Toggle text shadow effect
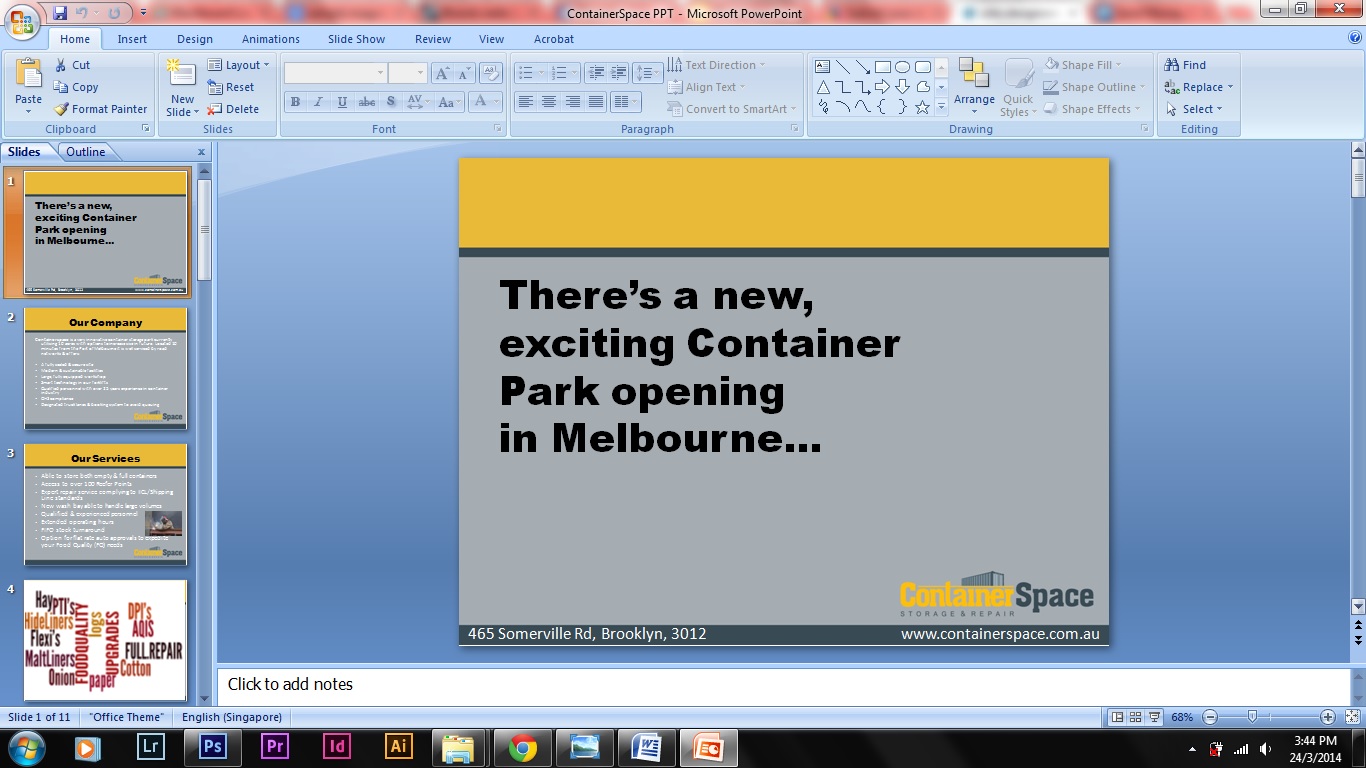 pos(391,102)
